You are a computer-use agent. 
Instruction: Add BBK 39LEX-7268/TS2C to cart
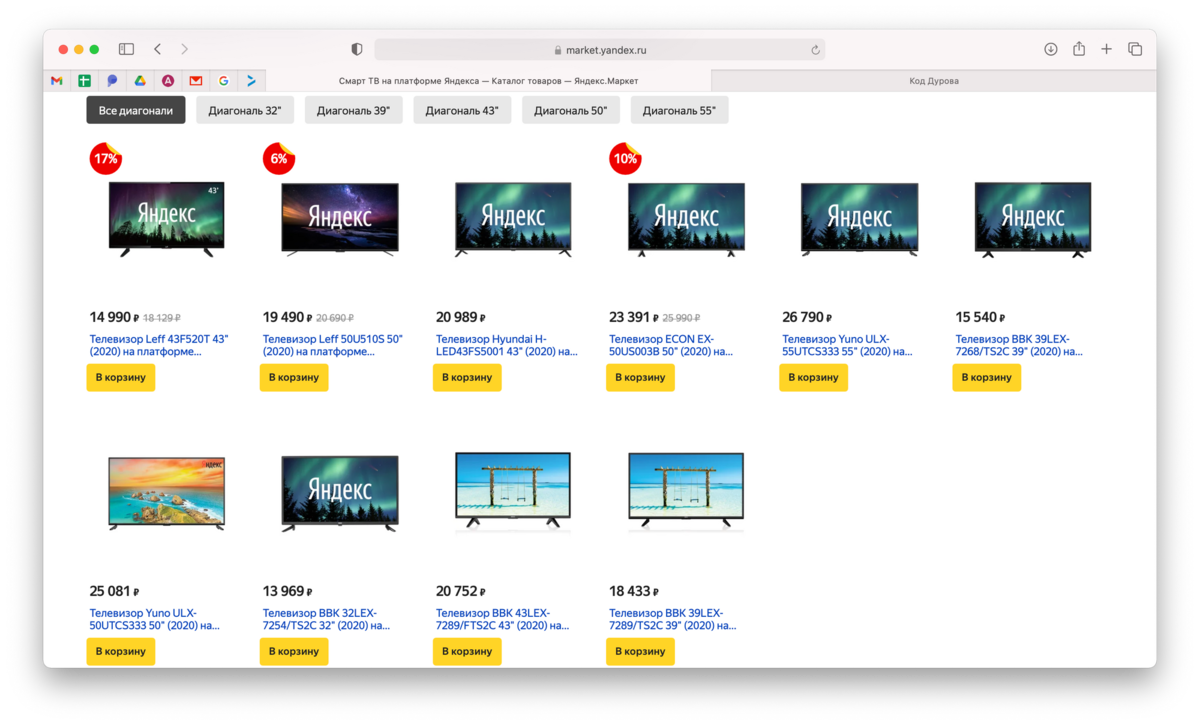pos(987,377)
